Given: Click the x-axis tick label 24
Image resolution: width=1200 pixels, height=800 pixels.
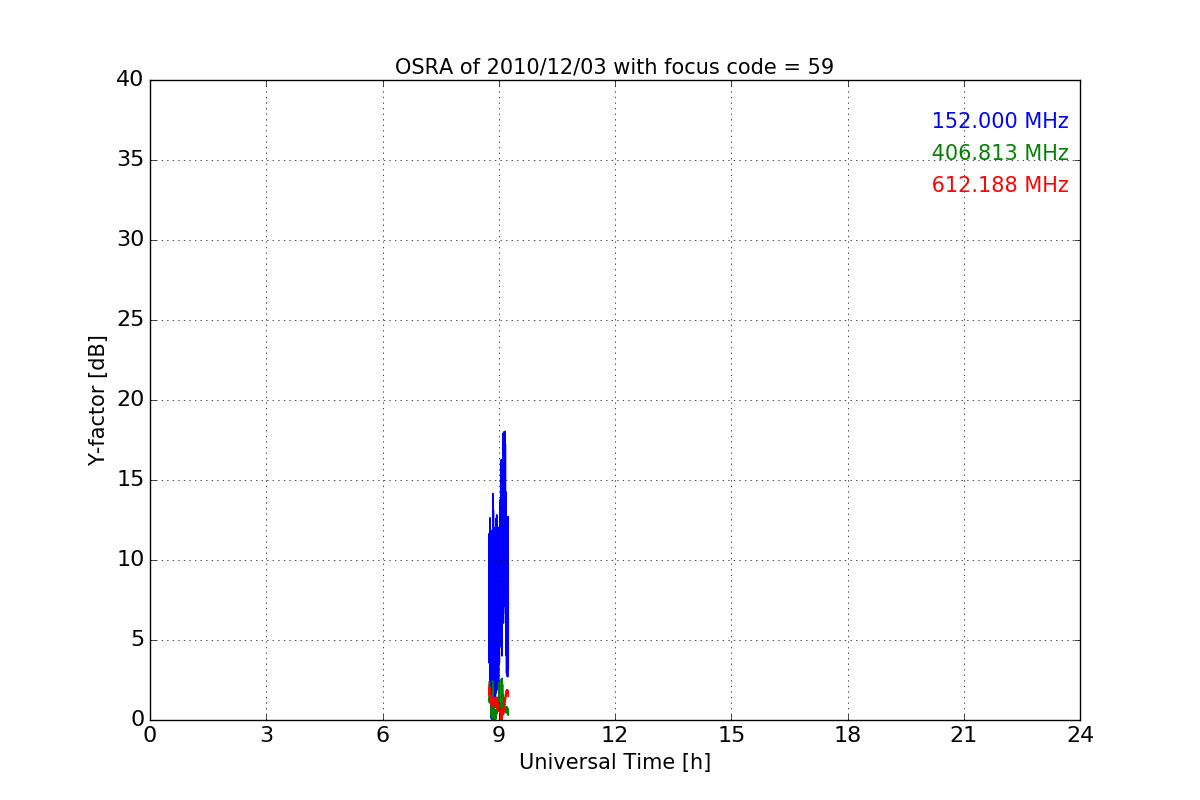Looking at the screenshot, I should tap(1080, 735).
